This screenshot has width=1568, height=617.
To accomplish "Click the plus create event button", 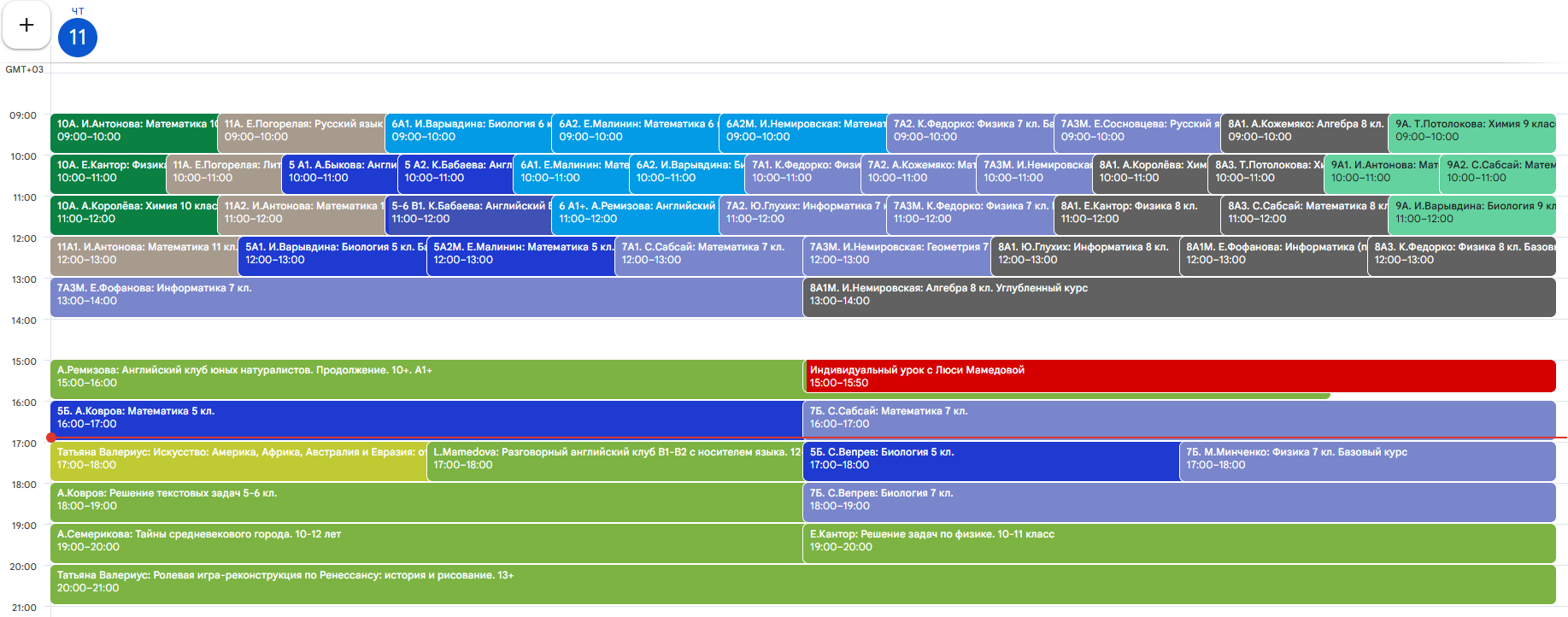I will pyautogui.click(x=26, y=26).
